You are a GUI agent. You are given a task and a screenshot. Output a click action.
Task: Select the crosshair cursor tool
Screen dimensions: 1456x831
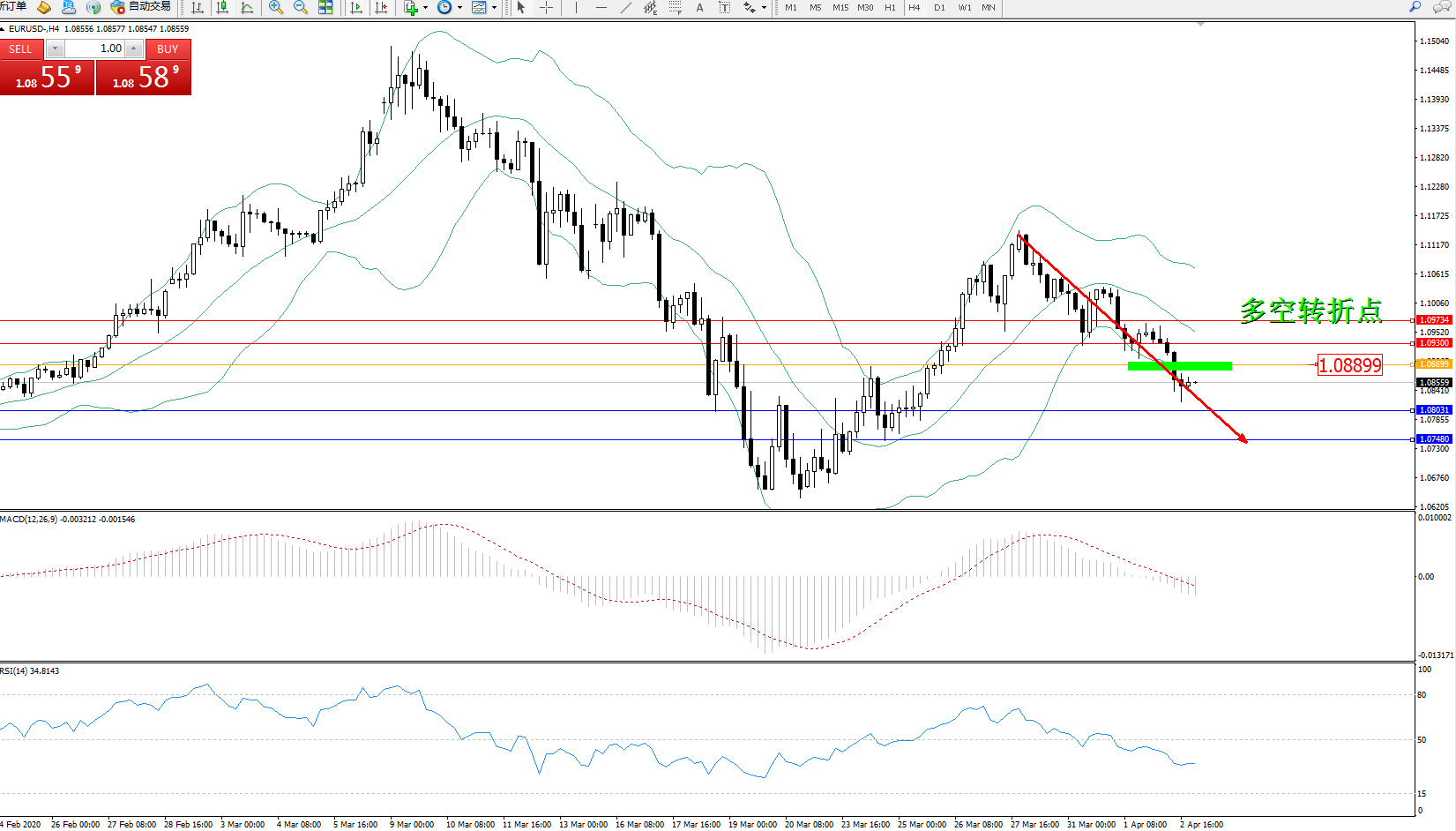pos(546,8)
